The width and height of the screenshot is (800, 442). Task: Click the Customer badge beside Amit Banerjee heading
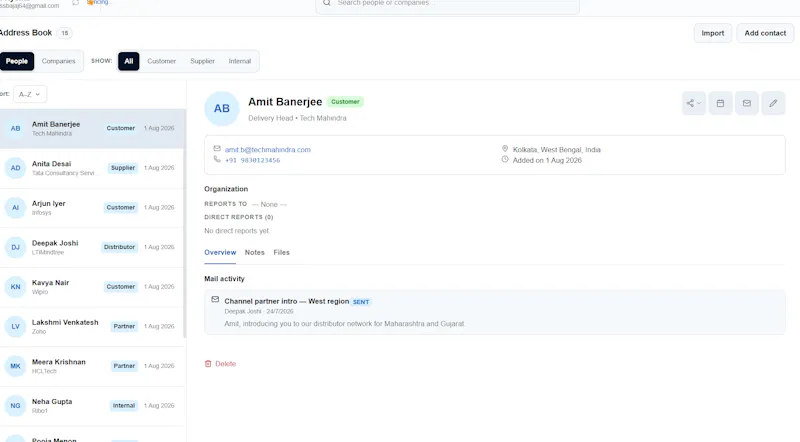point(345,102)
